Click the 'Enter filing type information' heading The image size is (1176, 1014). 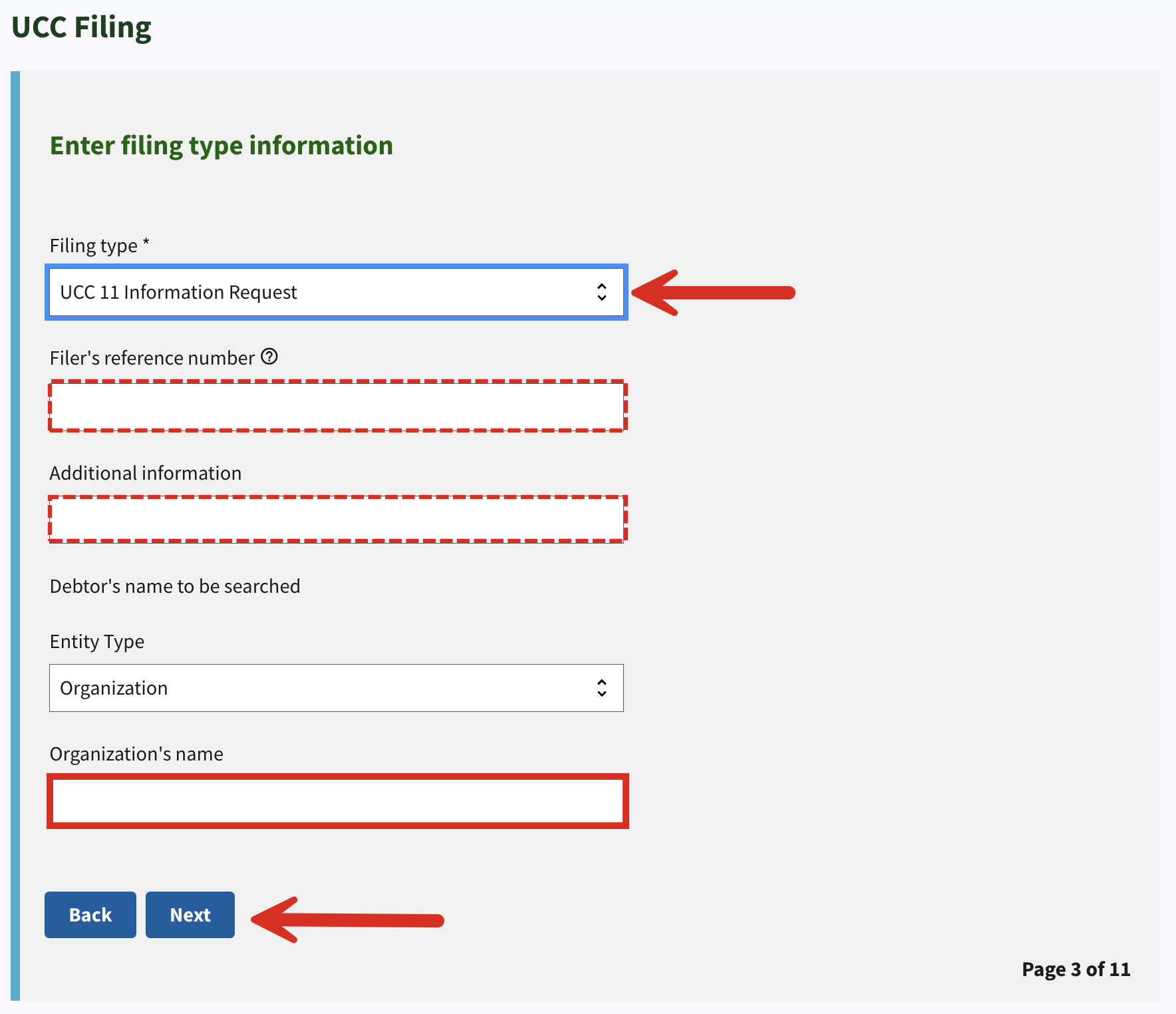pyautogui.click(x=221, y=146)
